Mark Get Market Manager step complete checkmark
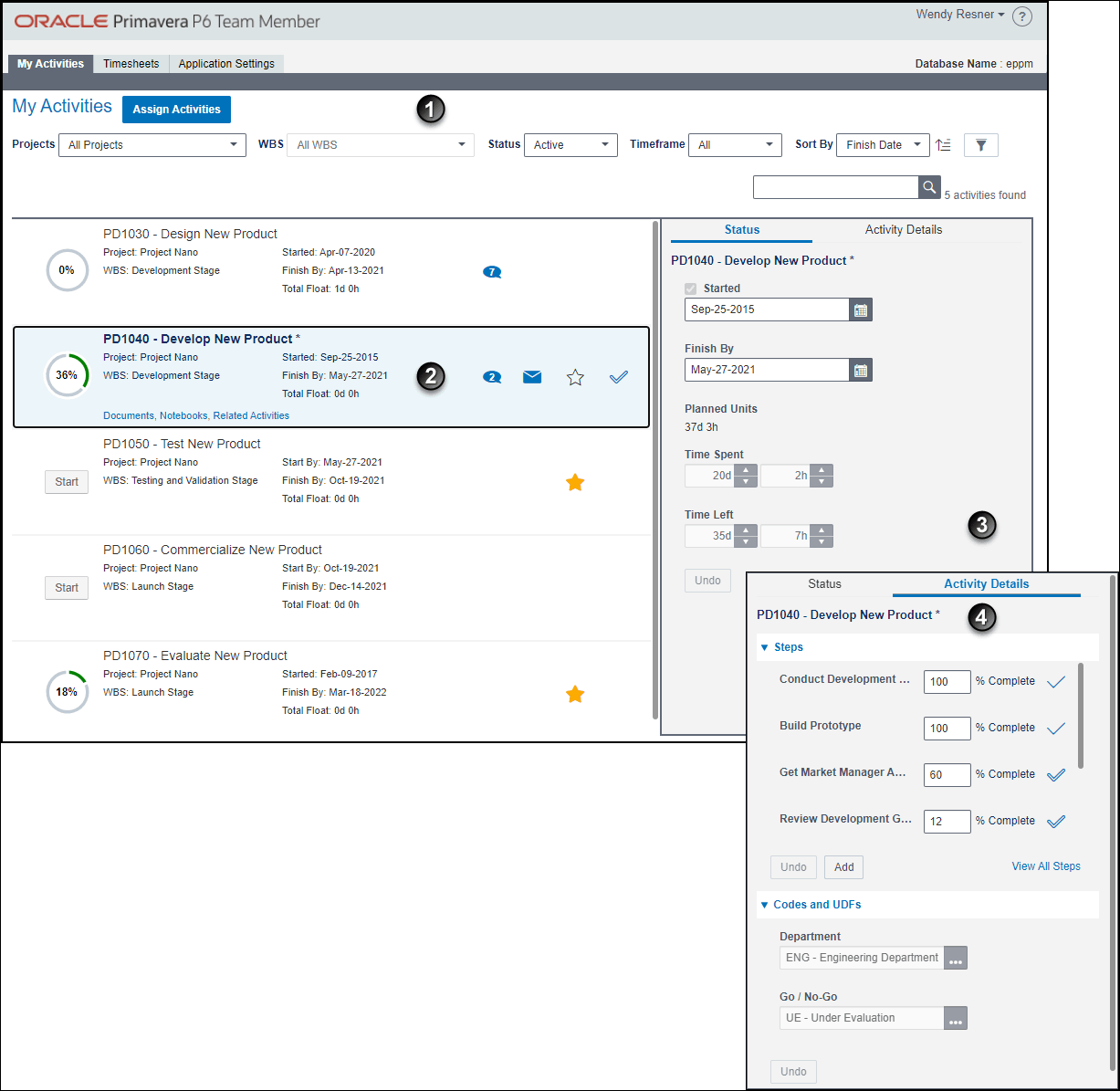 coord(1056,775)
